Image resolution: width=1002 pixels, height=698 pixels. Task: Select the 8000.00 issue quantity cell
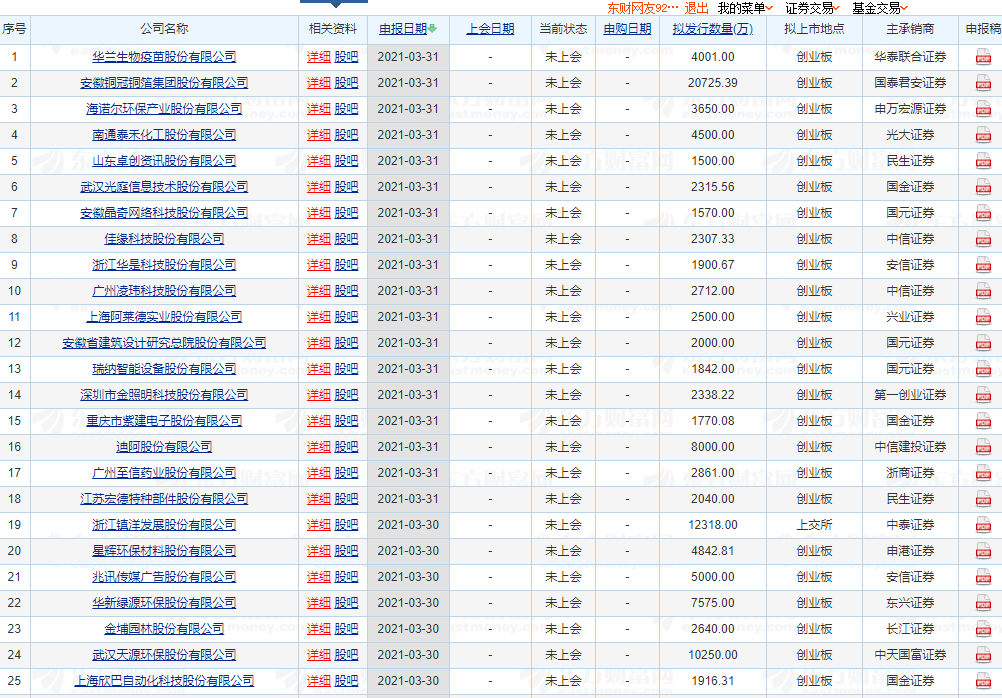pyautogui.click(x=713, y=447)
